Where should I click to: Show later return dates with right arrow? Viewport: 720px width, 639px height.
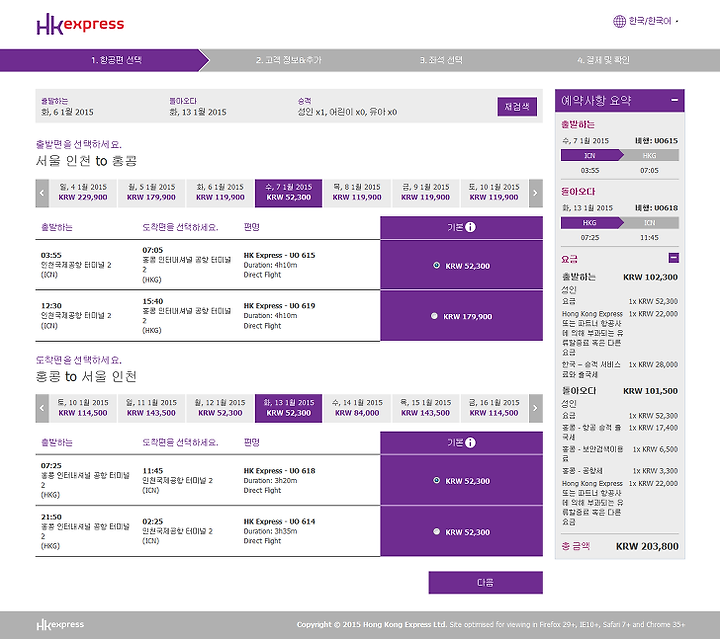coord(535,408)
